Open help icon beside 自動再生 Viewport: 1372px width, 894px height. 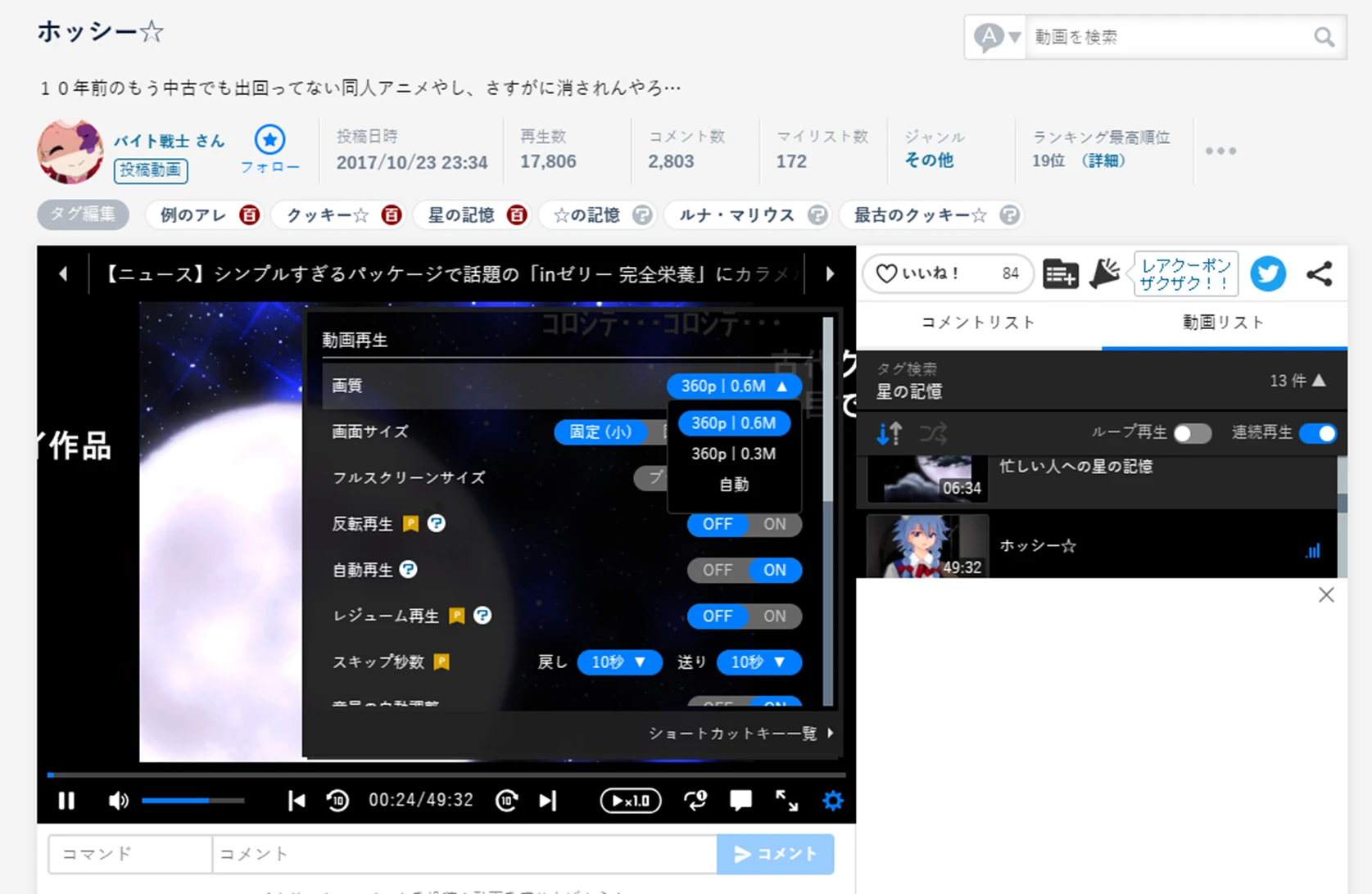pos(408,569)
